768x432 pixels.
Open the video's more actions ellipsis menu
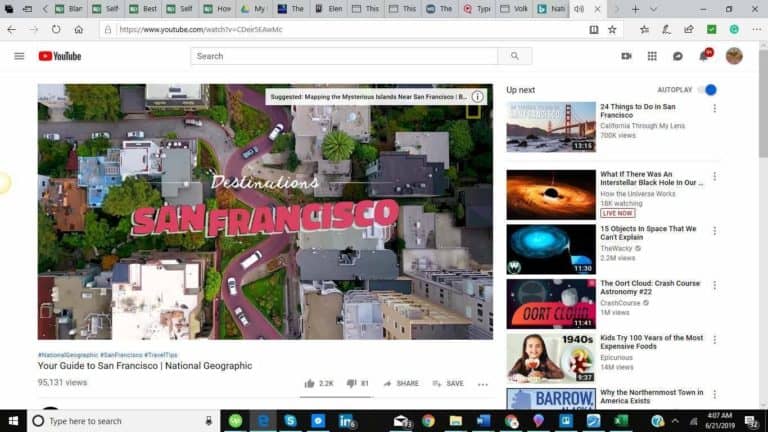pyautogui.click(x=483, y=384)
